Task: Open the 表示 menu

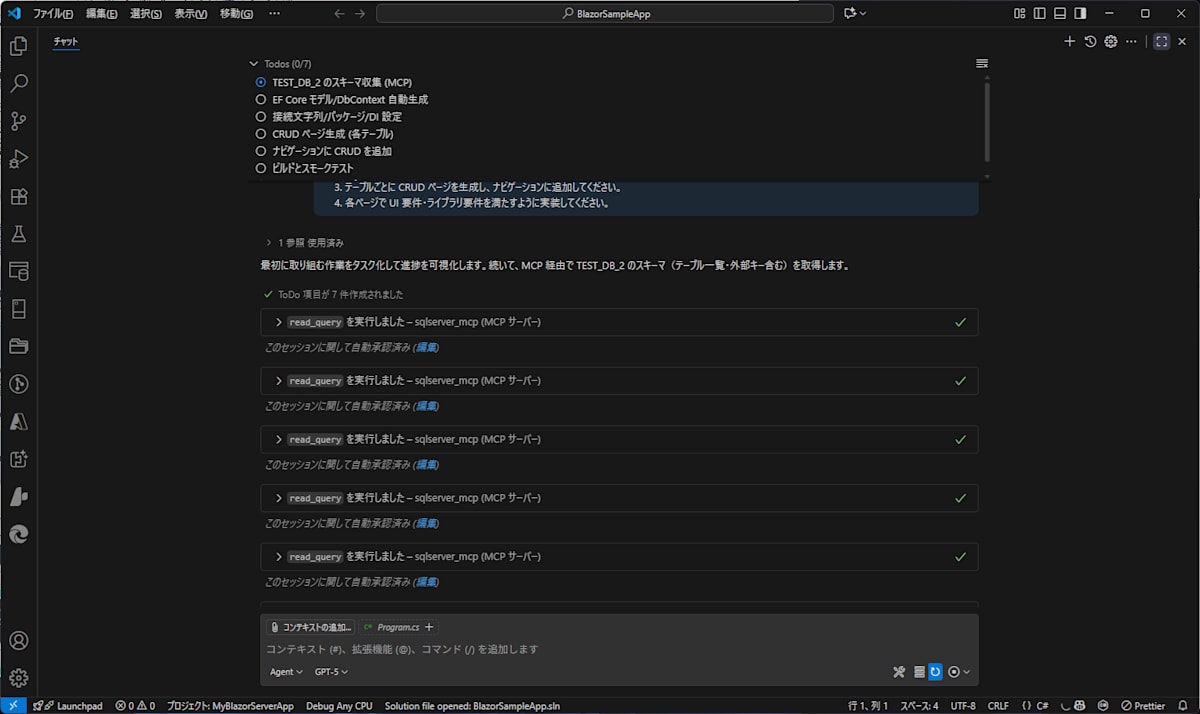Action: pyautogui.click(x=191, y=13)
